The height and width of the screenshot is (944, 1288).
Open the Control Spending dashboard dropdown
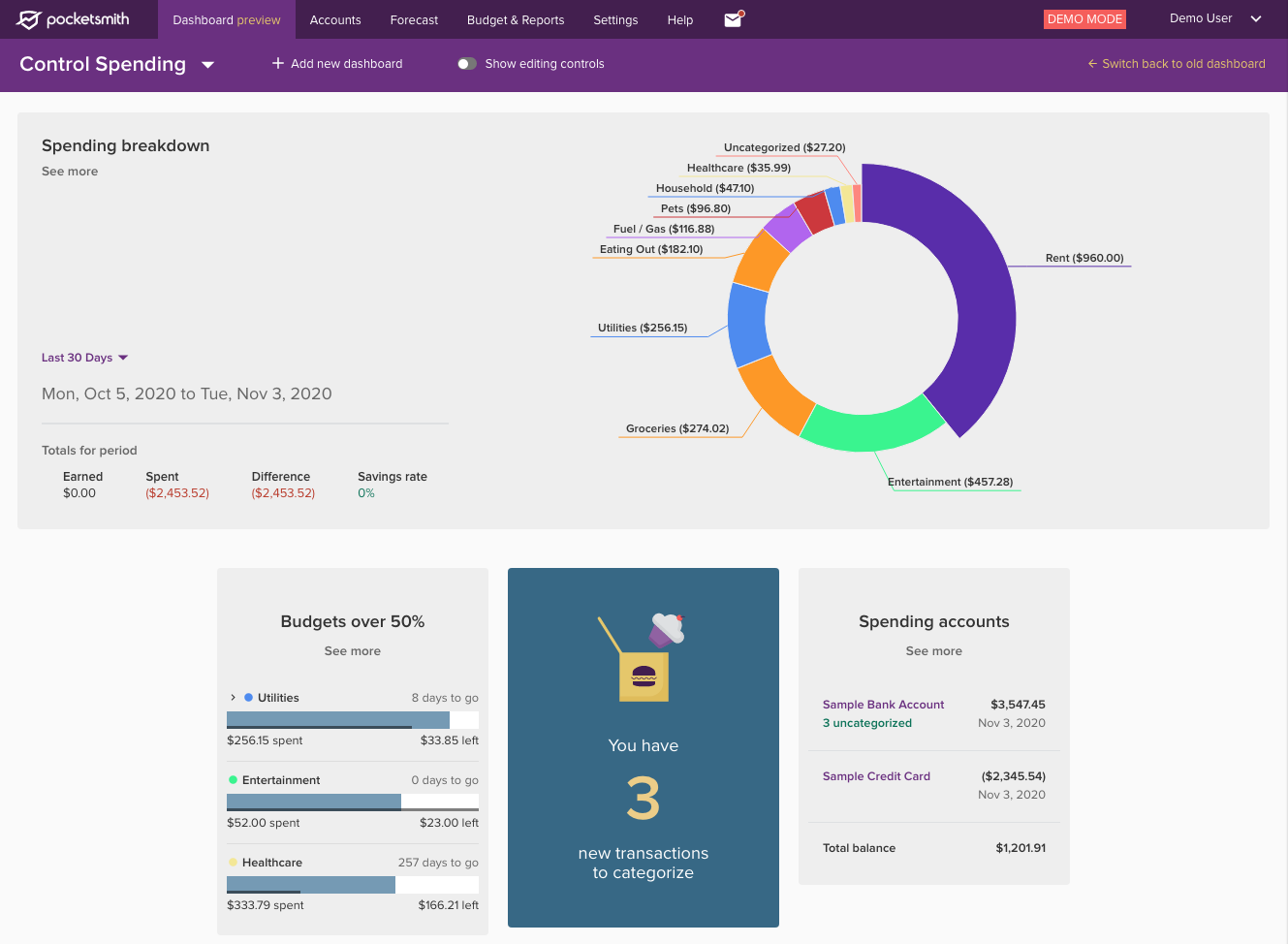coord(207,65)
